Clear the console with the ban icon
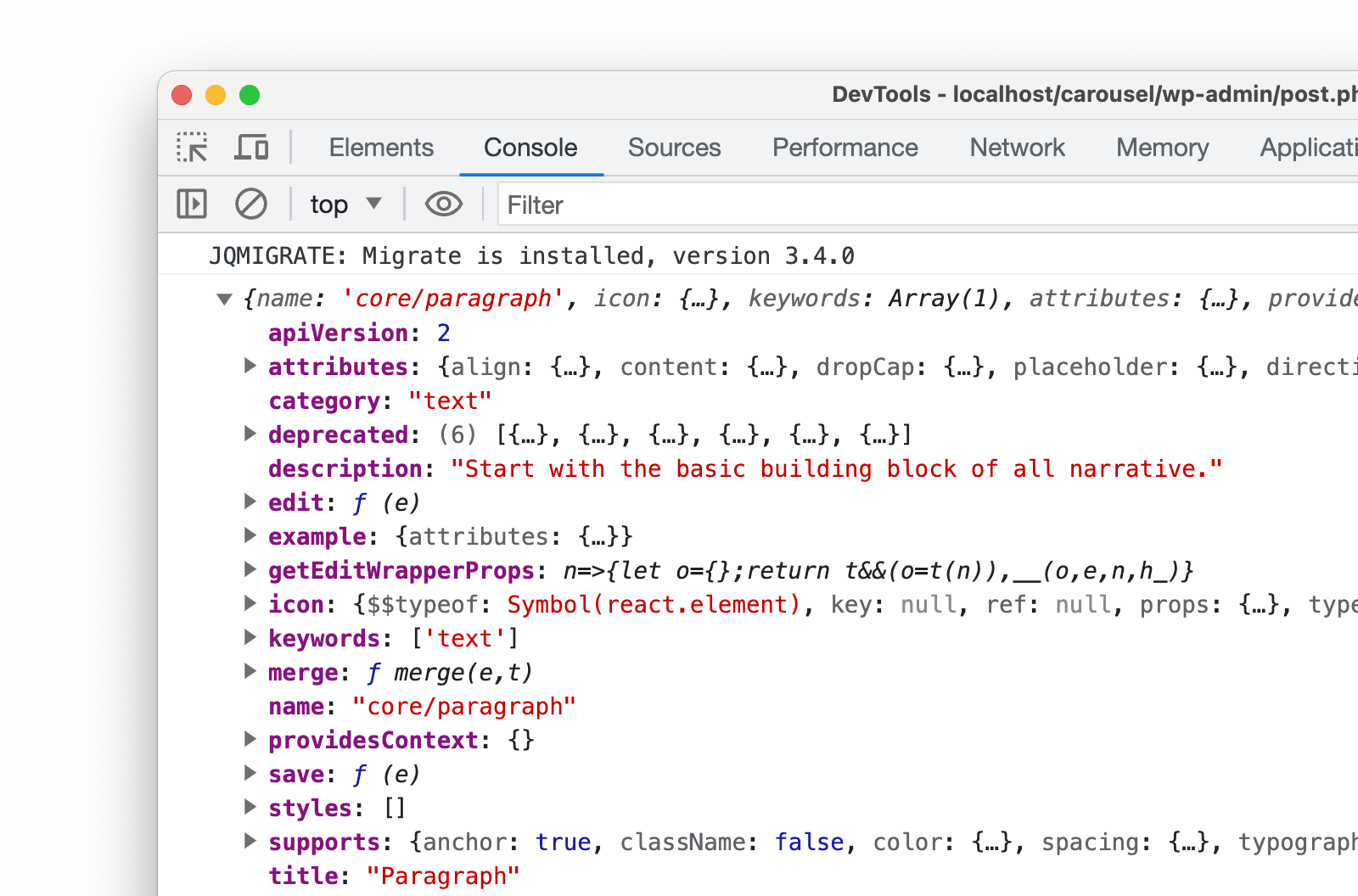 pos(251,204)
